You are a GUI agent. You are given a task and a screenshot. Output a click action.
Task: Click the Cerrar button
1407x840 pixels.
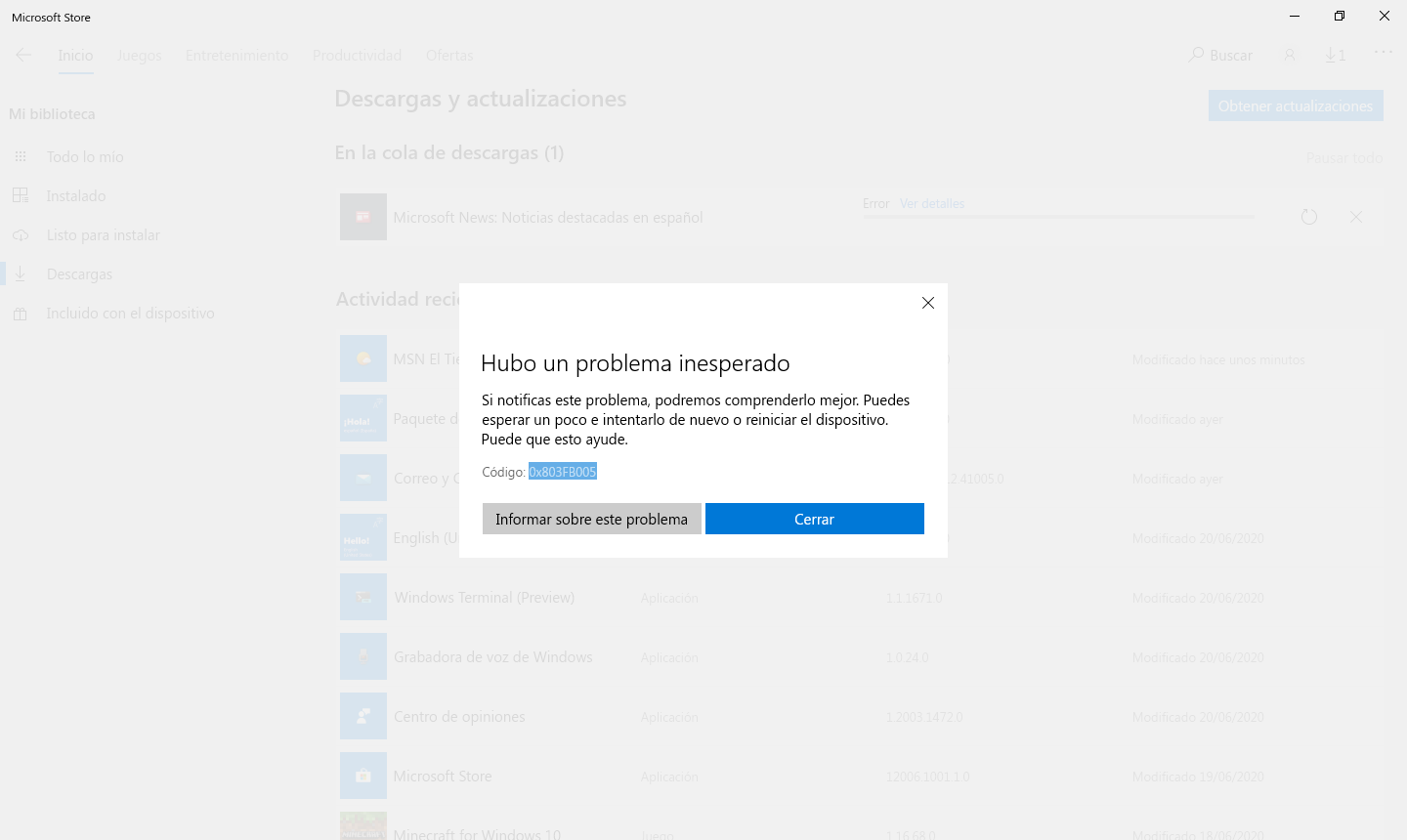(815, 519)
